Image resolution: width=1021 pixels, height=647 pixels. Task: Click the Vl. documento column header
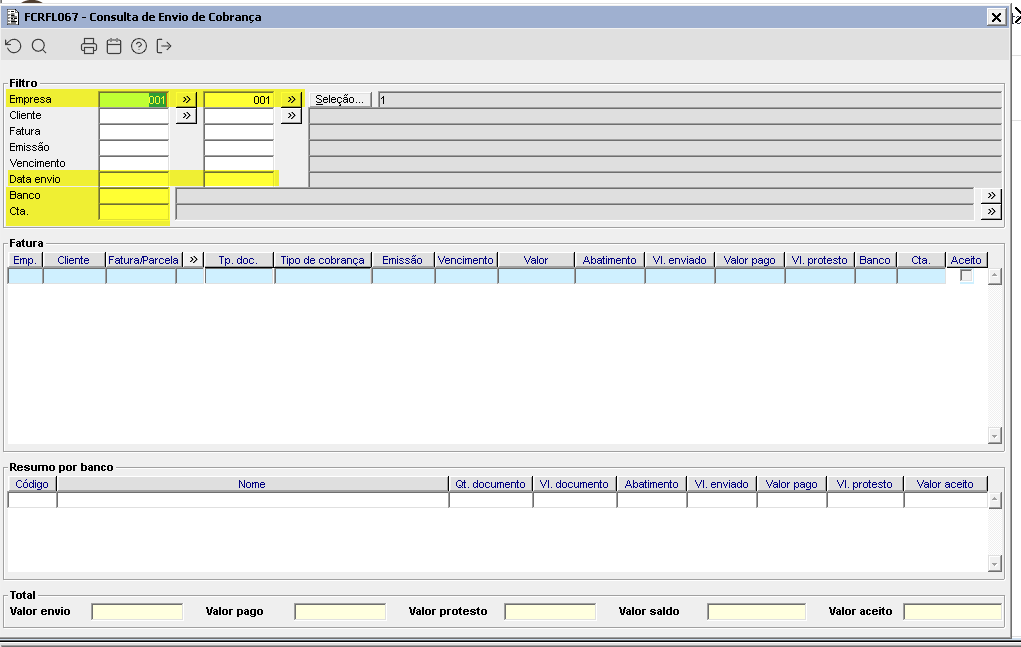coord(574,484)
